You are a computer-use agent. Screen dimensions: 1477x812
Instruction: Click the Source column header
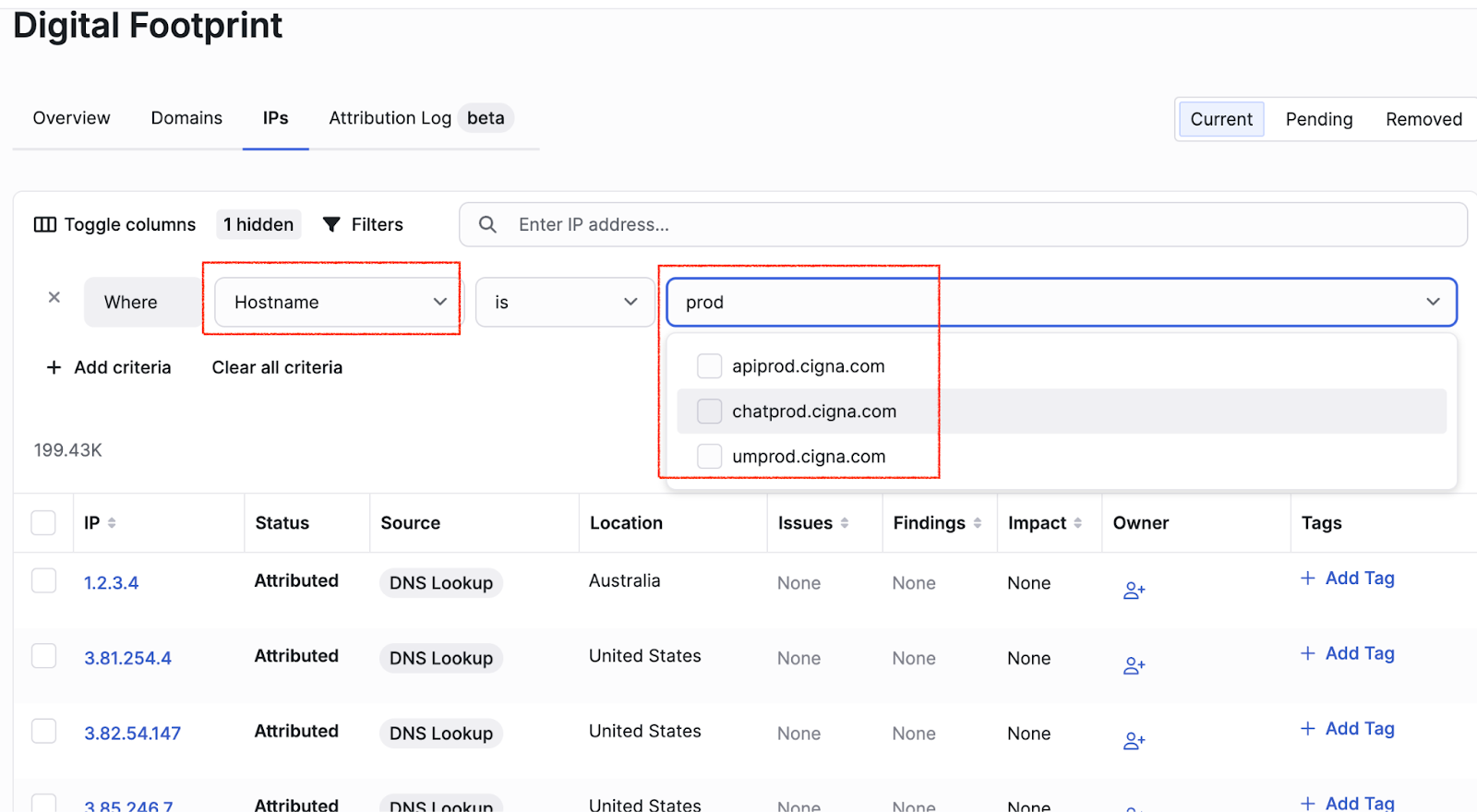(x=410, y=523)
